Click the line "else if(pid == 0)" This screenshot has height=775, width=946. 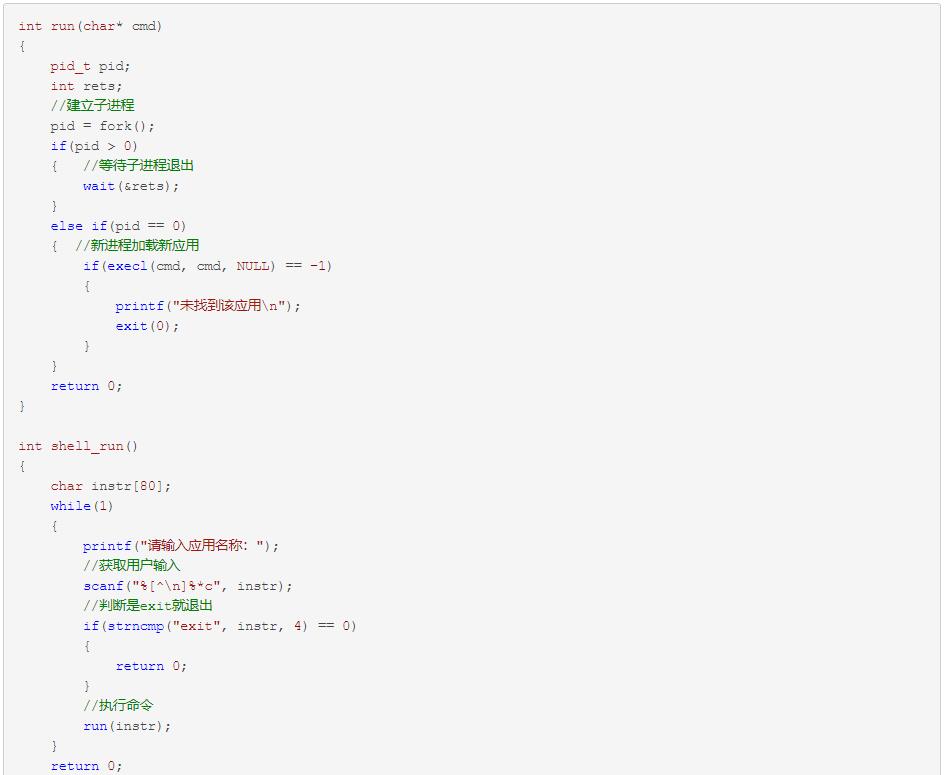click(118, 226)
